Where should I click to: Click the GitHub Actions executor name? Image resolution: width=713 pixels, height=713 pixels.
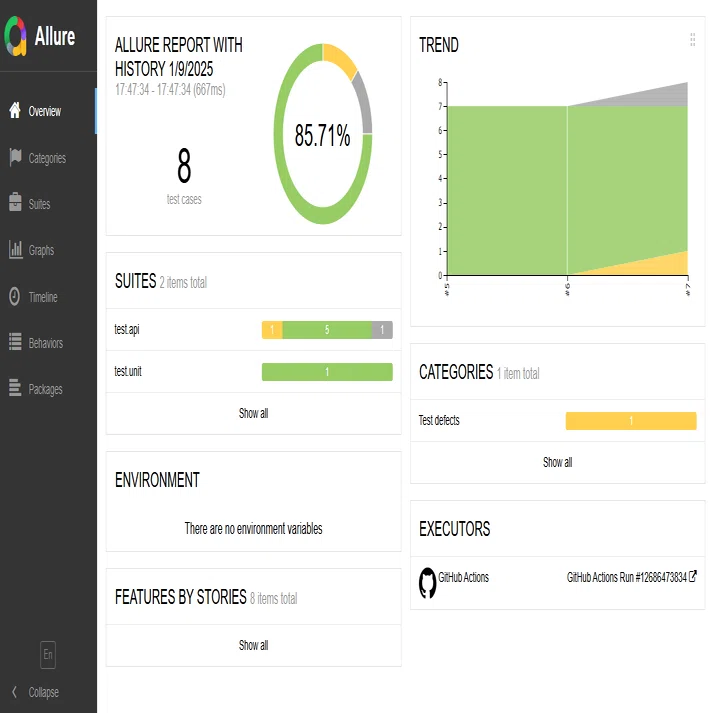pos(463,577)
